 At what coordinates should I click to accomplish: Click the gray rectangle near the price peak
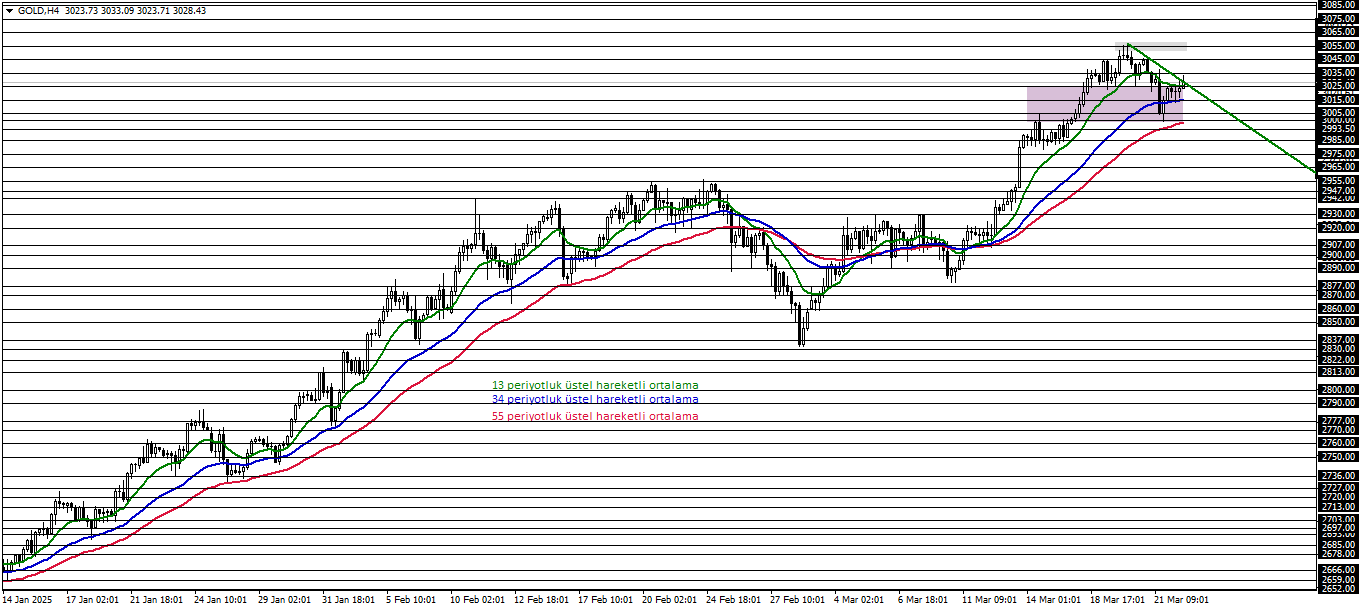pos(1151,47)
